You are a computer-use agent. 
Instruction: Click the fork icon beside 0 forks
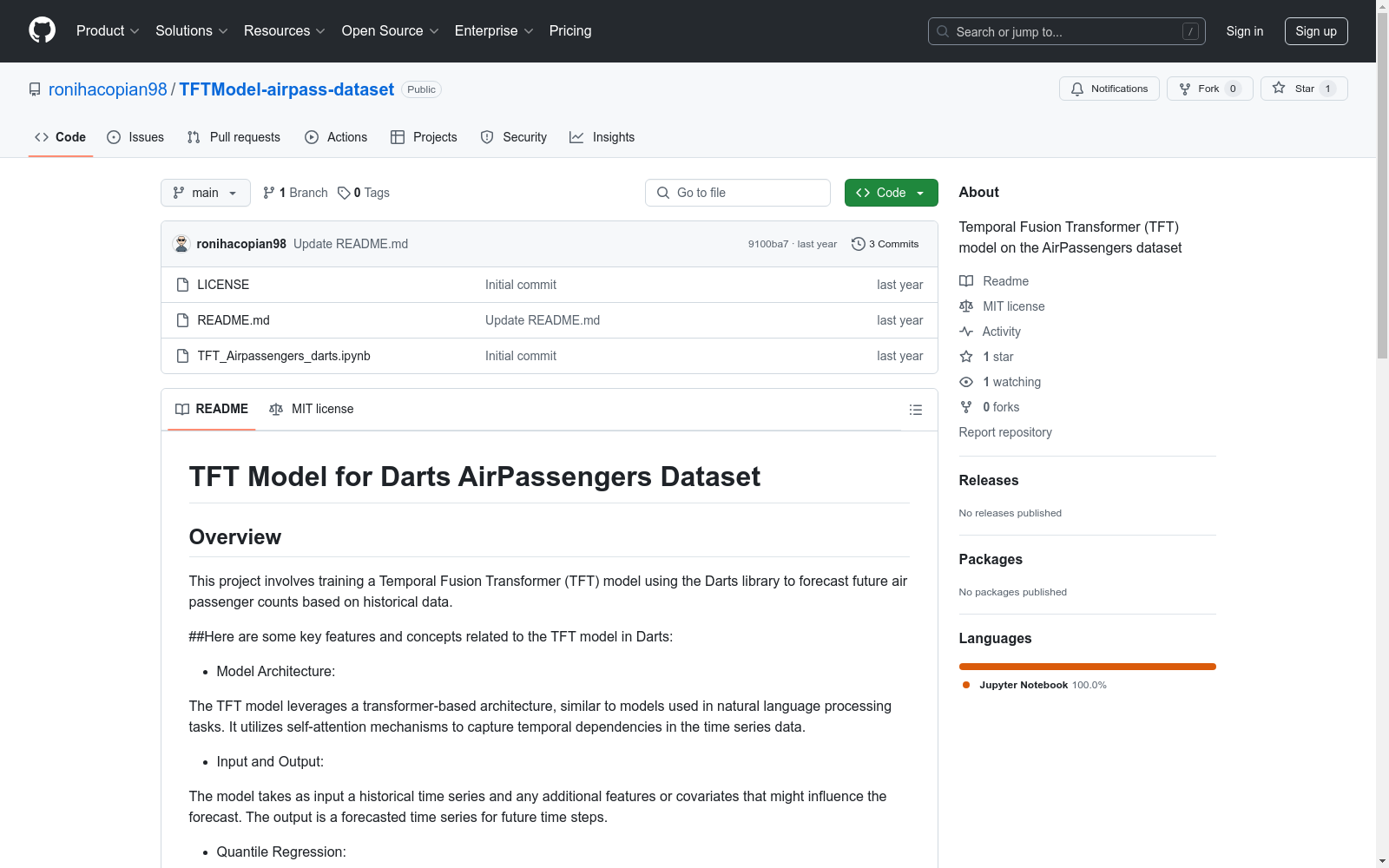click(966, 407)
